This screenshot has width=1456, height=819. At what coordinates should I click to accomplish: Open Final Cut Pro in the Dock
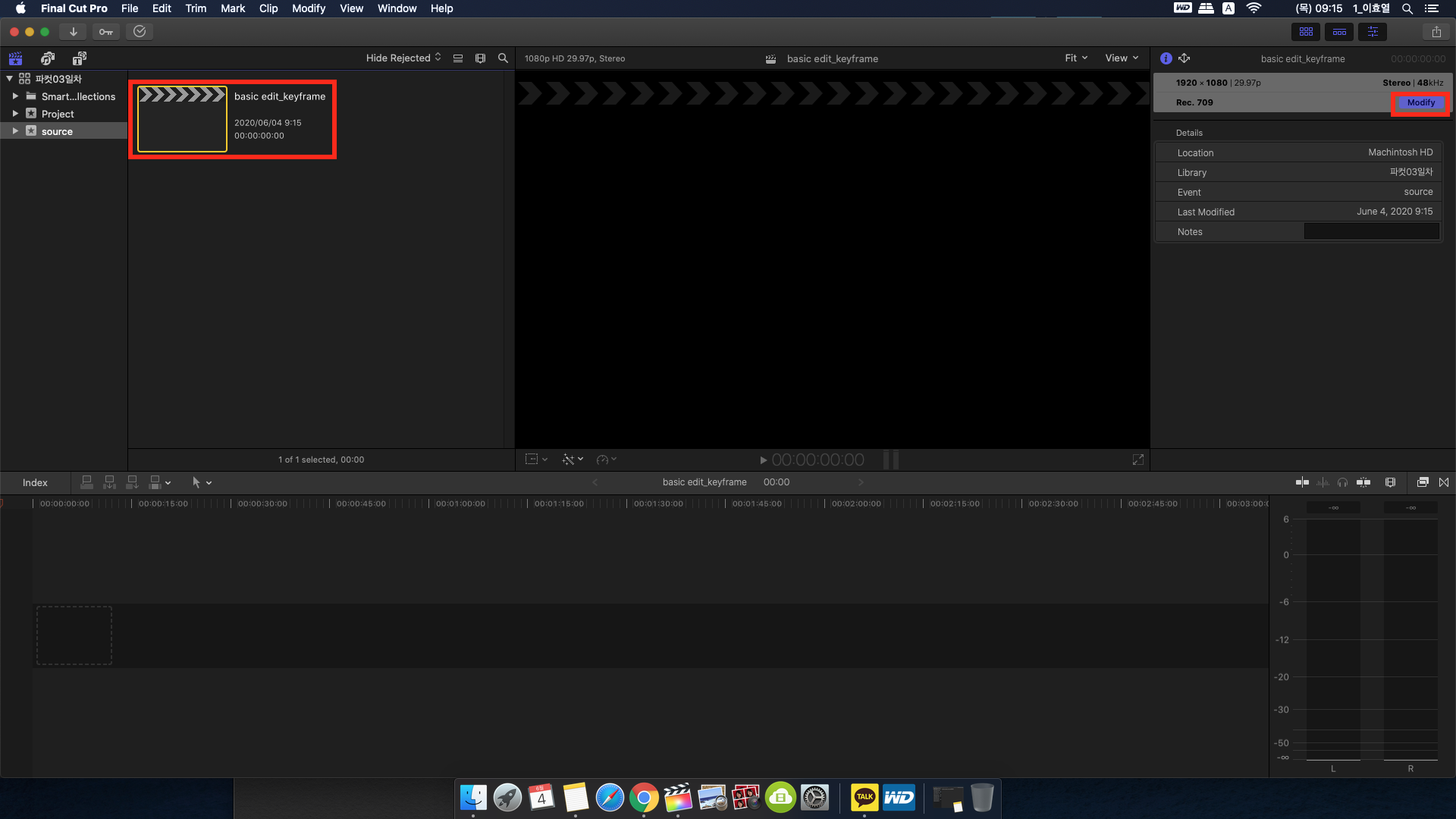click(x=678, y=798)
